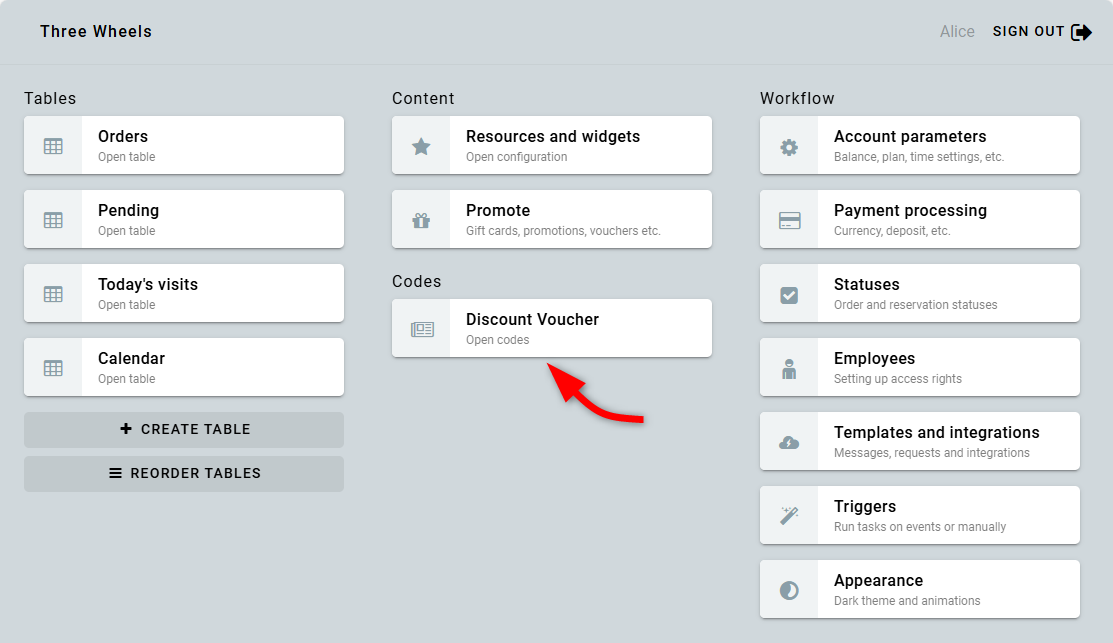Select the Alice username in header
Image resolution: width=1113 pixels, height=643 pixels.
click(957, 32)
